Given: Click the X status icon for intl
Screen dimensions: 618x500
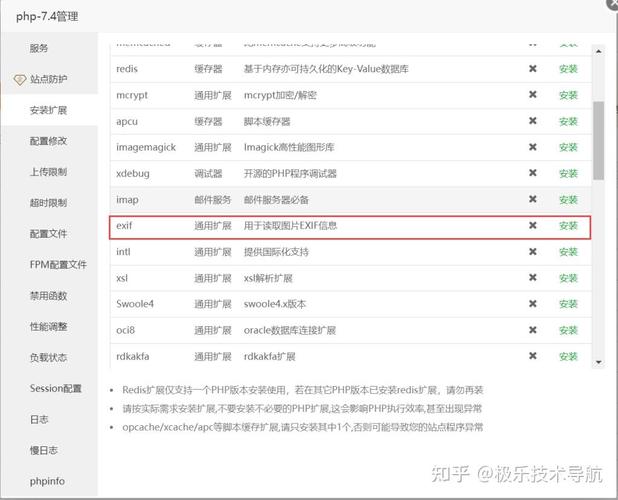Looking at the screenshot, I should tap(532, 251).
